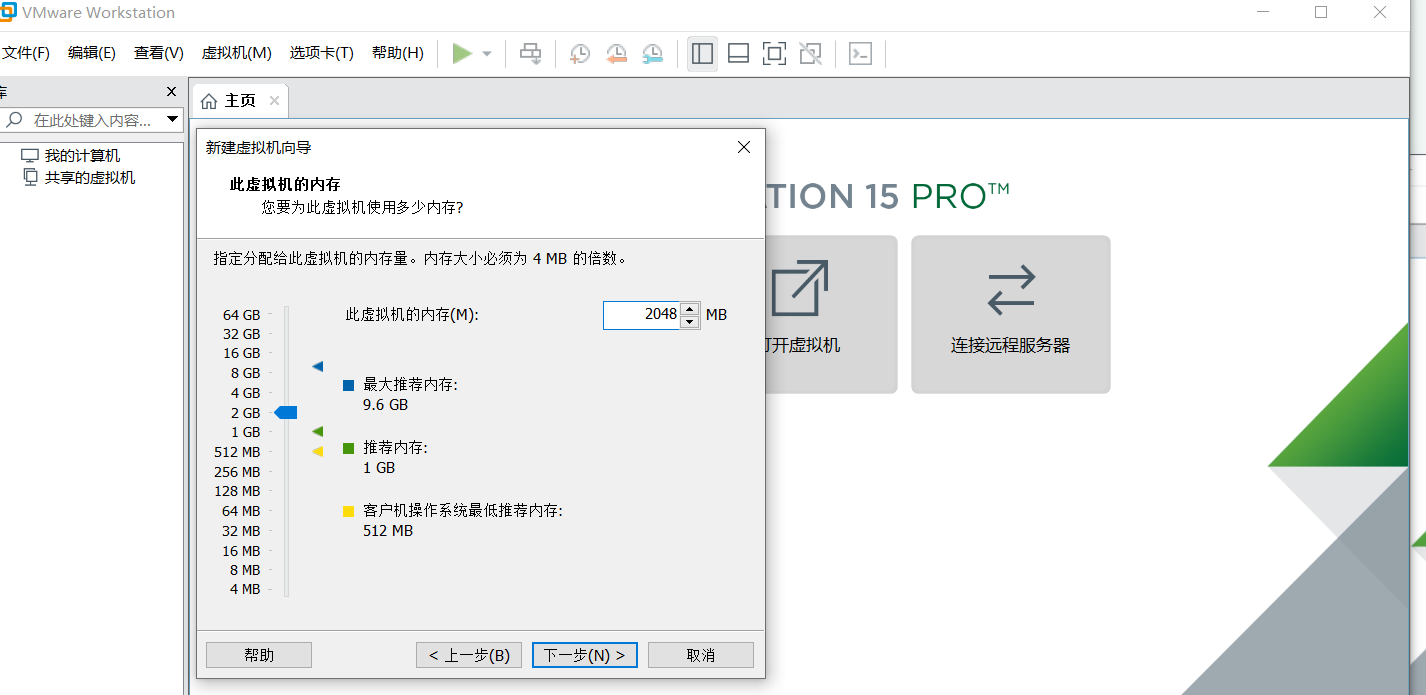Open the 文件(F) menu

click(25, 53)
